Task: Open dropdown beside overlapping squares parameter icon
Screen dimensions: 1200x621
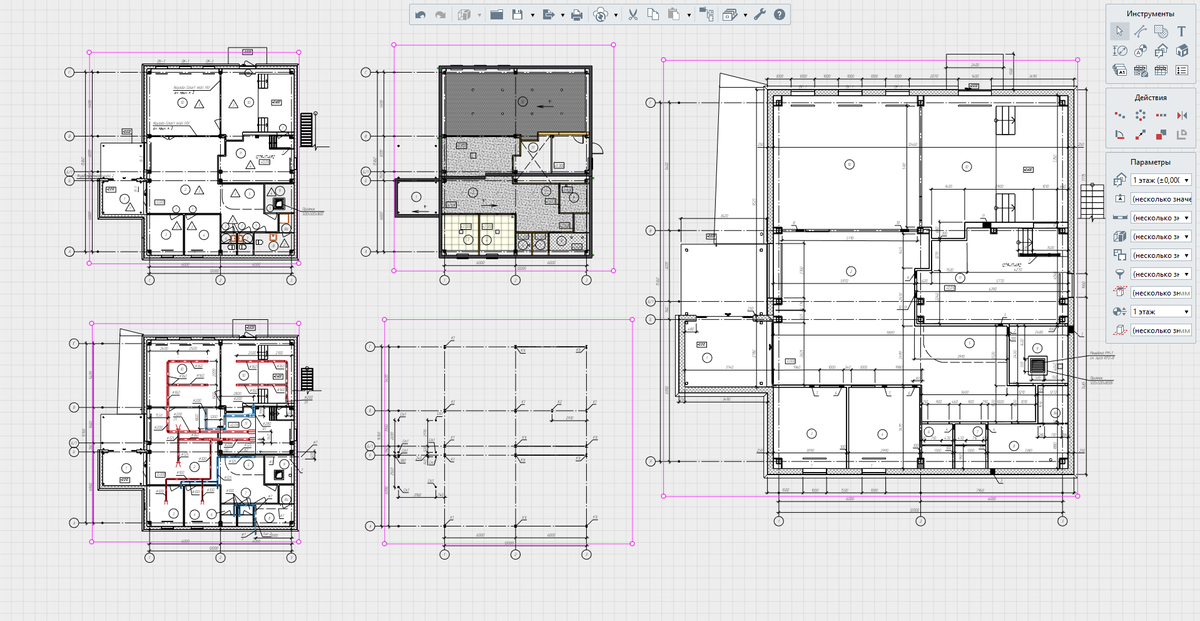Action: tap(1160, 255)
